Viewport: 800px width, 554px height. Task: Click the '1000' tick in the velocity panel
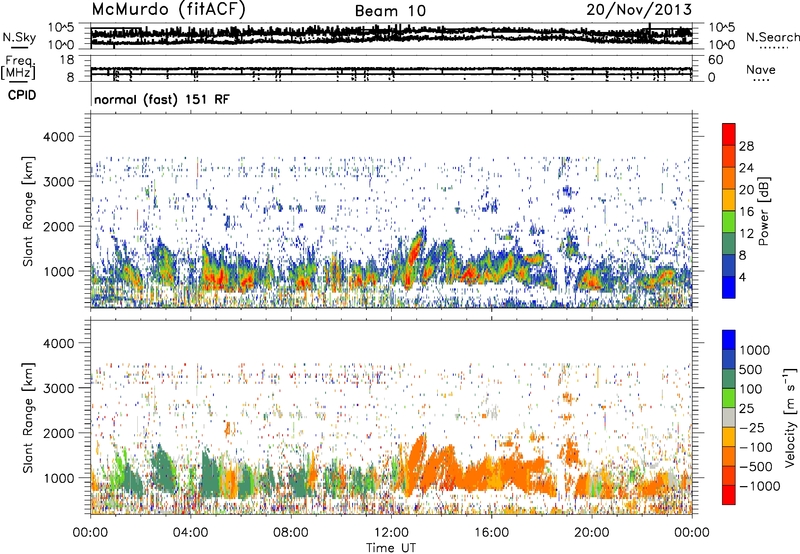tap(58, 478)
